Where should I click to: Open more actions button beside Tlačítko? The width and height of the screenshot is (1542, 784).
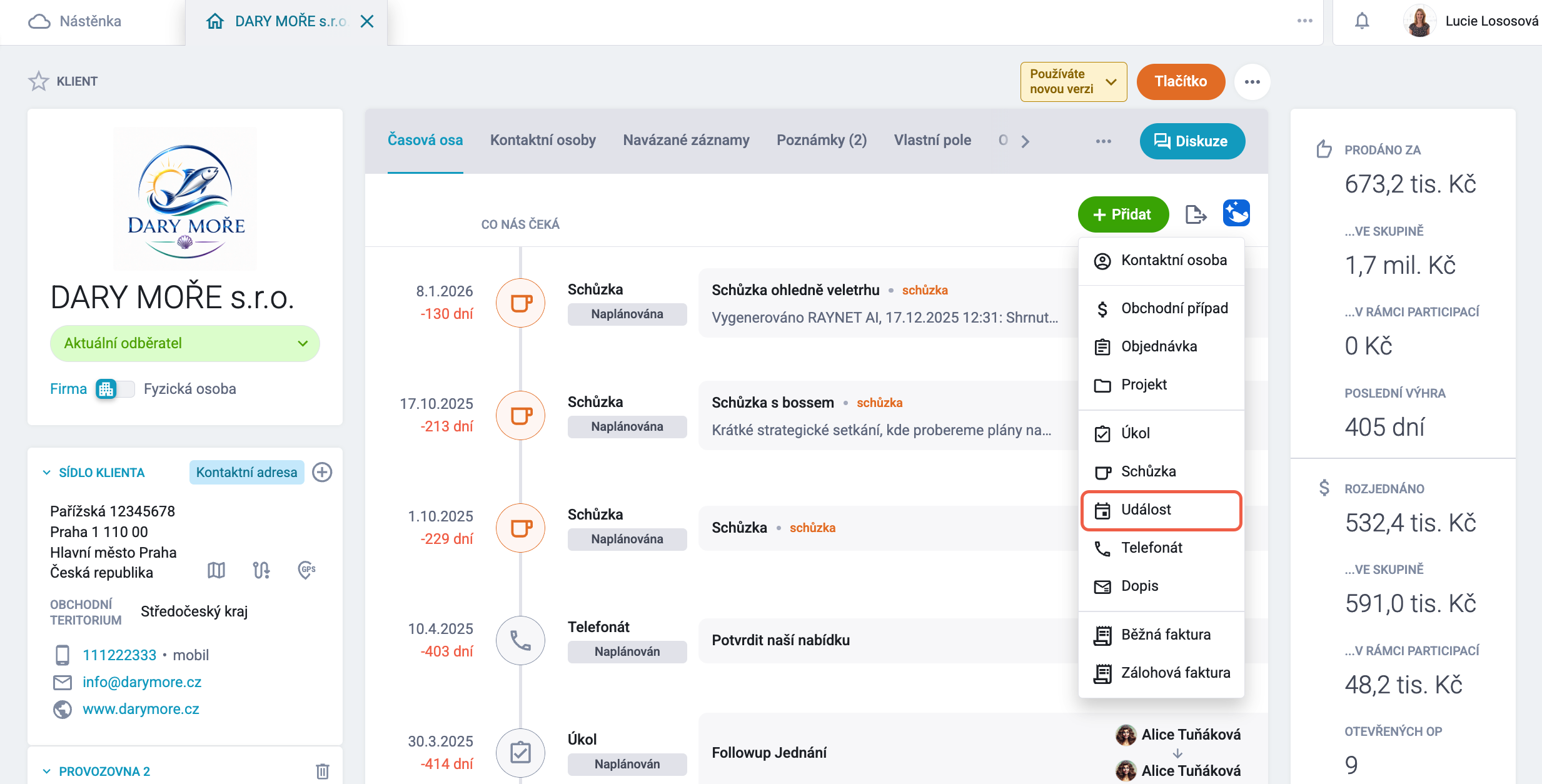point(1252,82)
